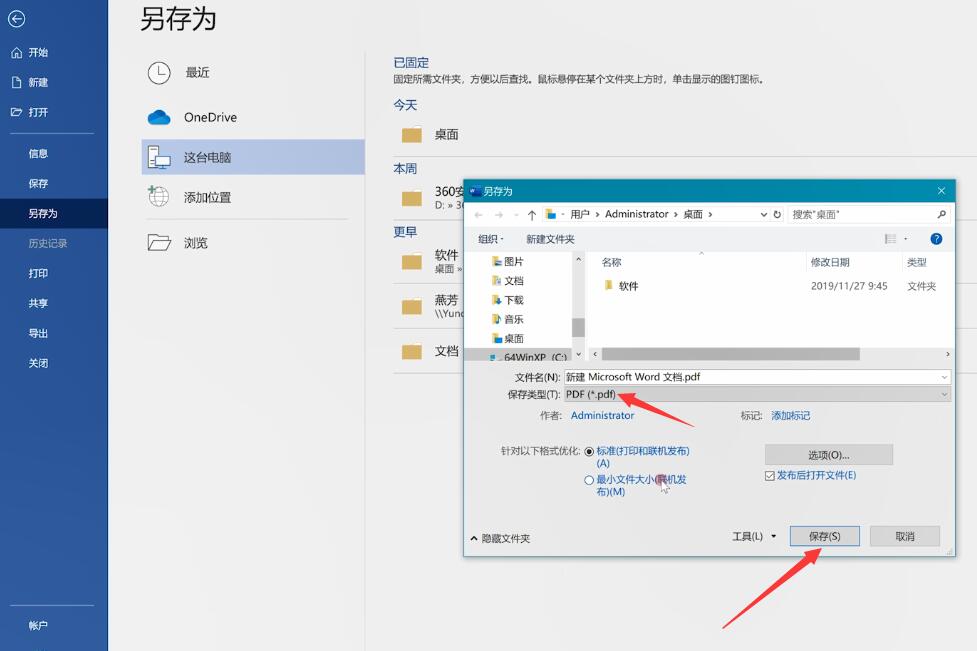This screenshot has width=977, height=651.
Task: Click the 用户 breadcrumb segment
Action: click(x=579, y=214)
